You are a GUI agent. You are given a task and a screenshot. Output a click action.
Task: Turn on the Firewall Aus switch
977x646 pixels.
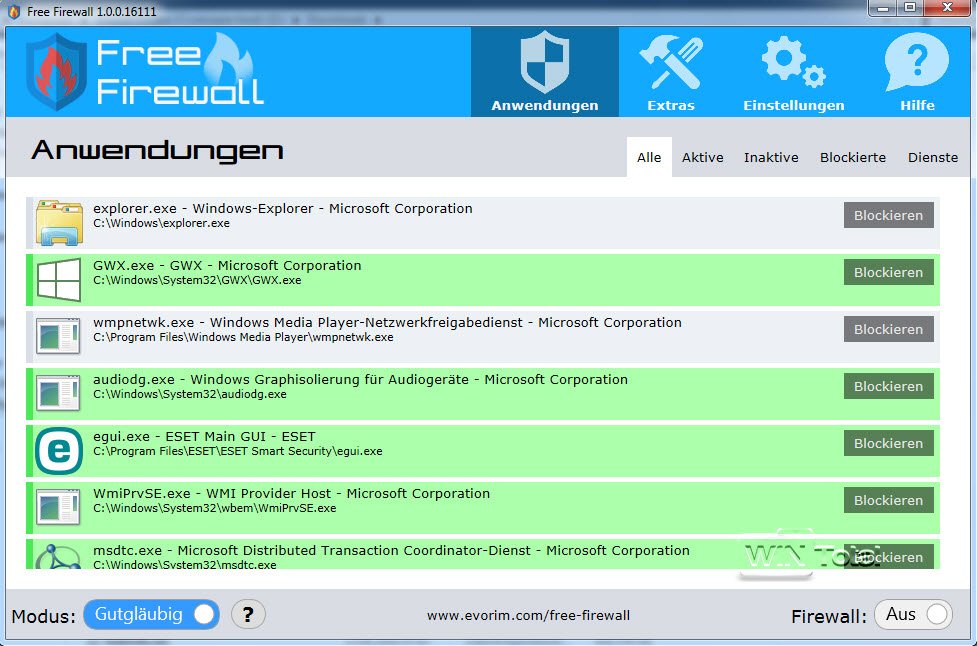coord(913,614)
